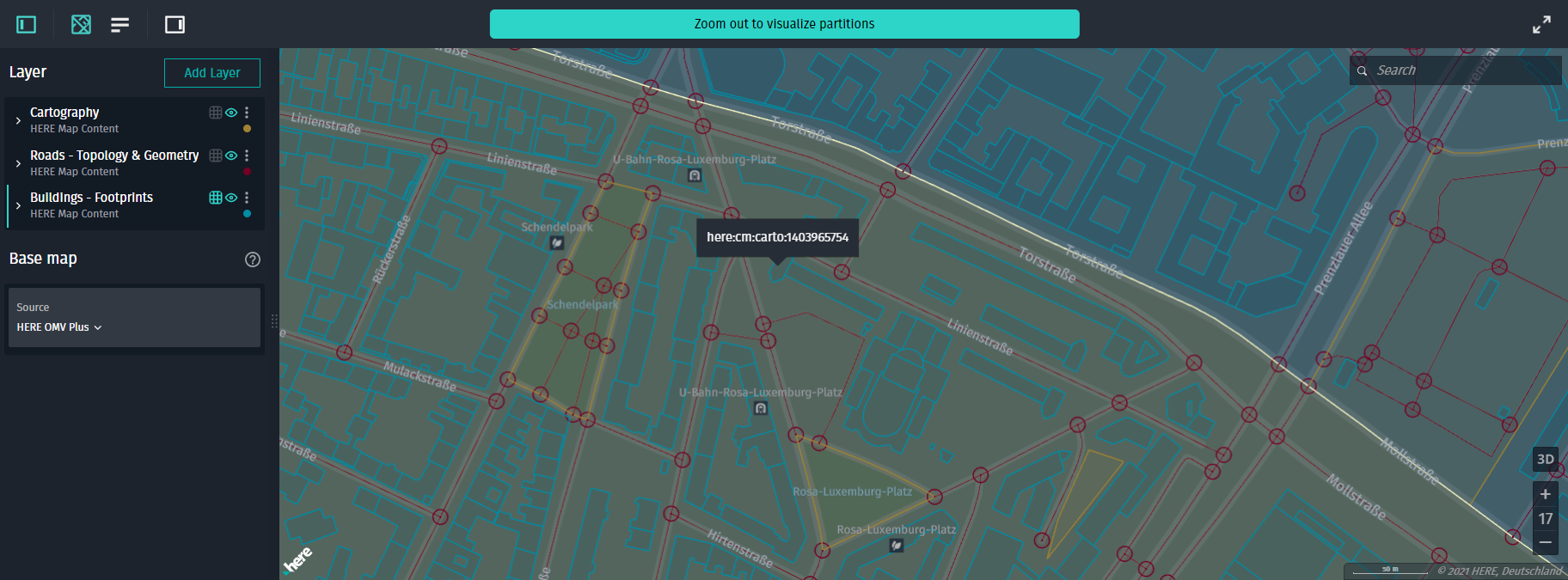Click the search magnifier icon
Viewport: 1568px width, 580px height.
[1362, 71]
